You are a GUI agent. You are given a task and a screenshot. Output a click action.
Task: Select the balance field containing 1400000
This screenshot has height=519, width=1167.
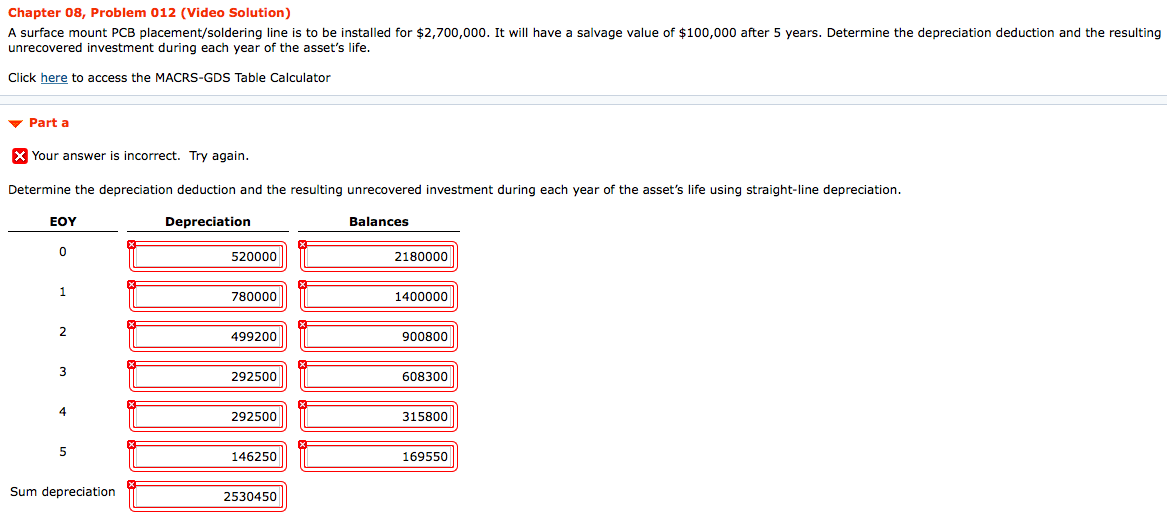[379, 296]
